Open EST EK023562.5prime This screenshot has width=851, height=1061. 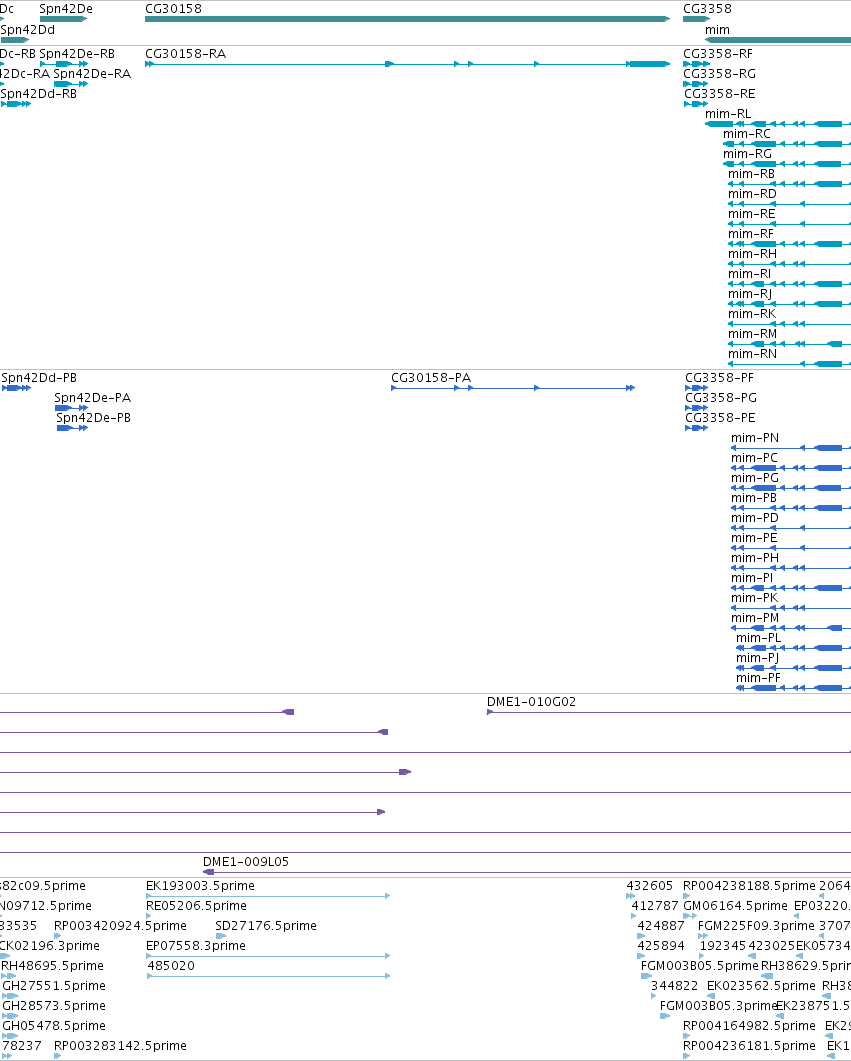tap(761, 985)
